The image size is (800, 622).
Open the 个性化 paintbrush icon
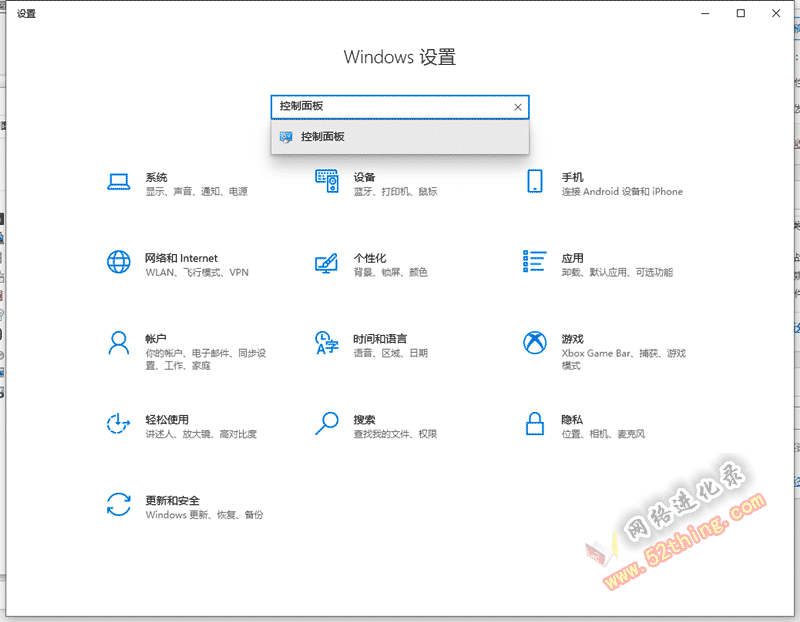click(x=327, y=263)
